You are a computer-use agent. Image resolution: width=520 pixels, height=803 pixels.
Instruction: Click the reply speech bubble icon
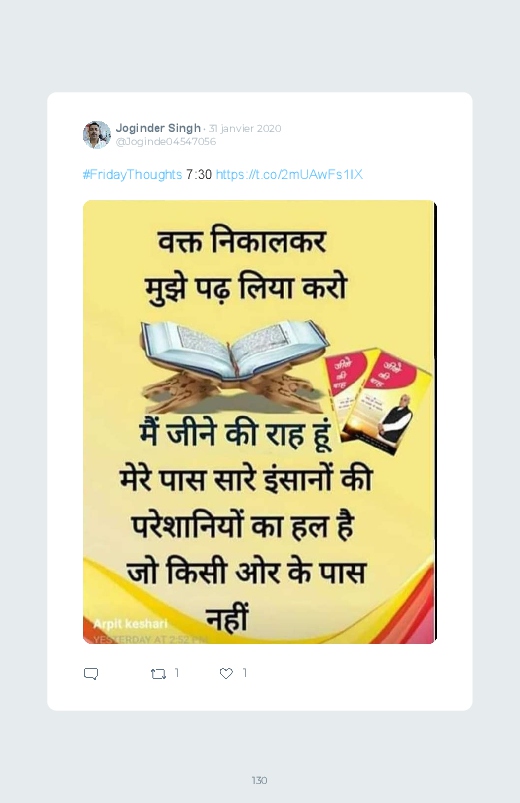pyautogui.click(x=91, y=673)
